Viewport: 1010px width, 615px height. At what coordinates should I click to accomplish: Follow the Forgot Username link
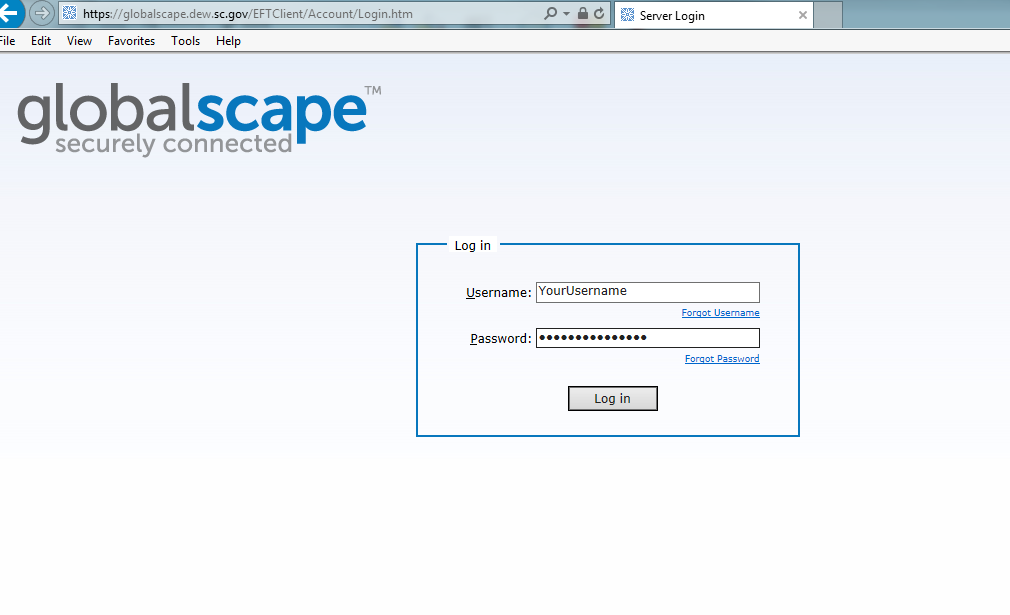[720, 313]
